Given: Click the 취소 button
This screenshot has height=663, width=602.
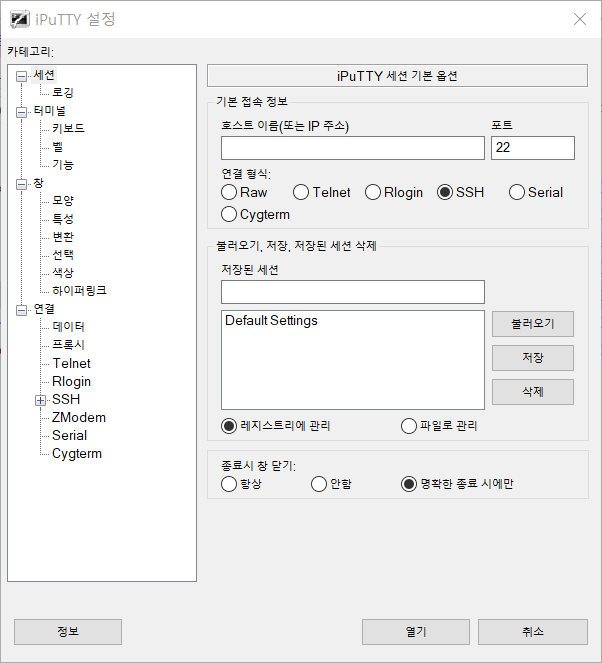Looking at the screenshot, I should [x=533, y=632].
